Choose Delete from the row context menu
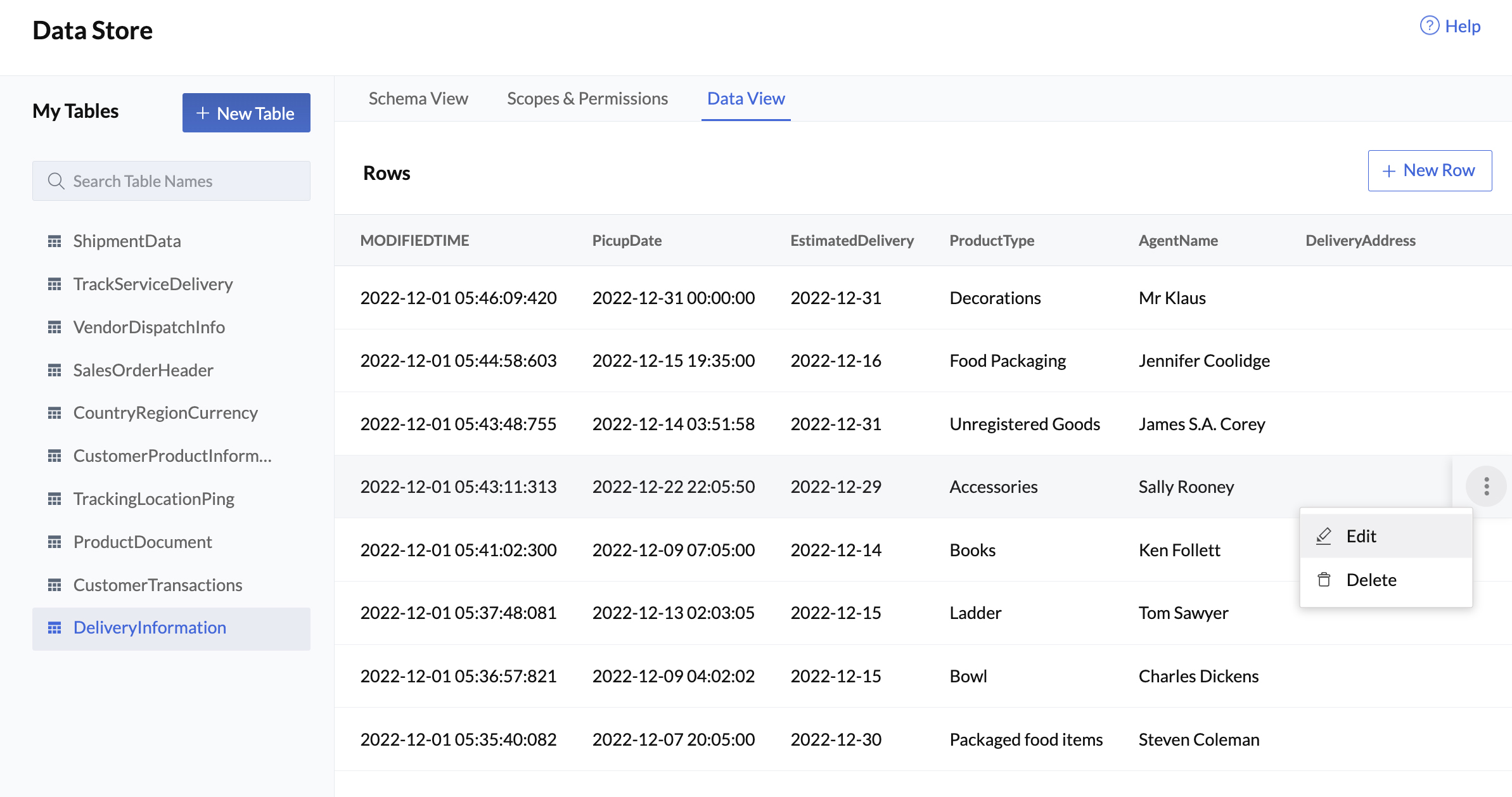The width and height of the screenshot is (1512, 797). point(1371,580)
